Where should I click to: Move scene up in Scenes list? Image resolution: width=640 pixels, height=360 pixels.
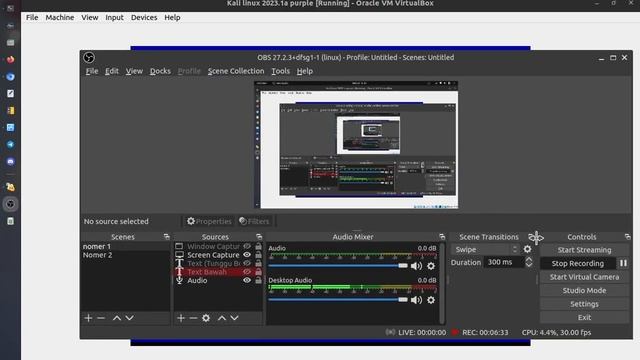coord(117,318)
